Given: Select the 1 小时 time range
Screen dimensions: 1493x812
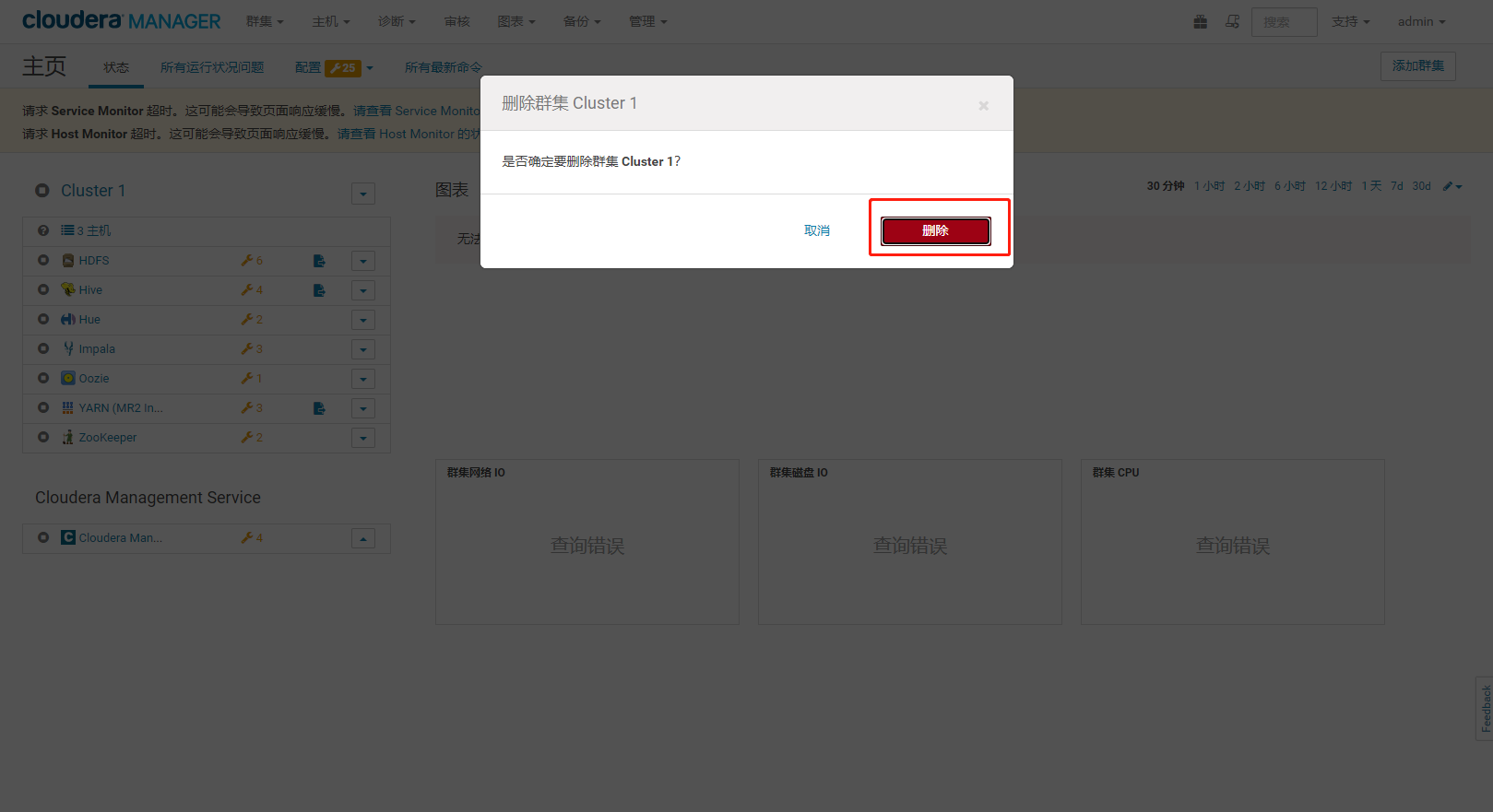Looking at the screenshot, I should coord(1209,186).
